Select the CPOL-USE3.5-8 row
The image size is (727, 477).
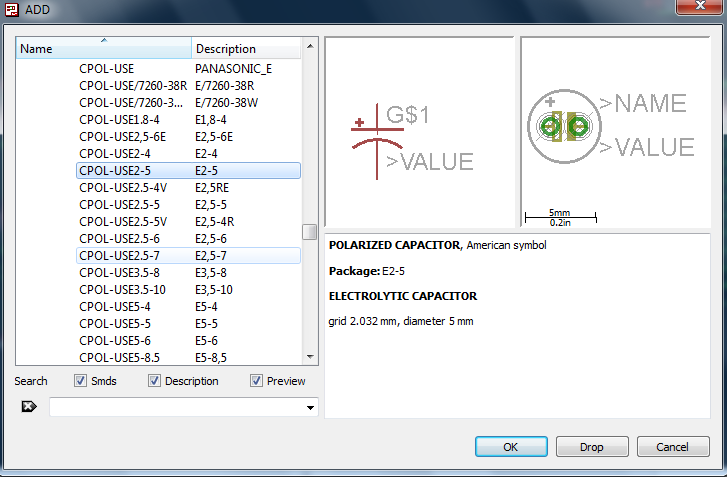coord(188,273)
